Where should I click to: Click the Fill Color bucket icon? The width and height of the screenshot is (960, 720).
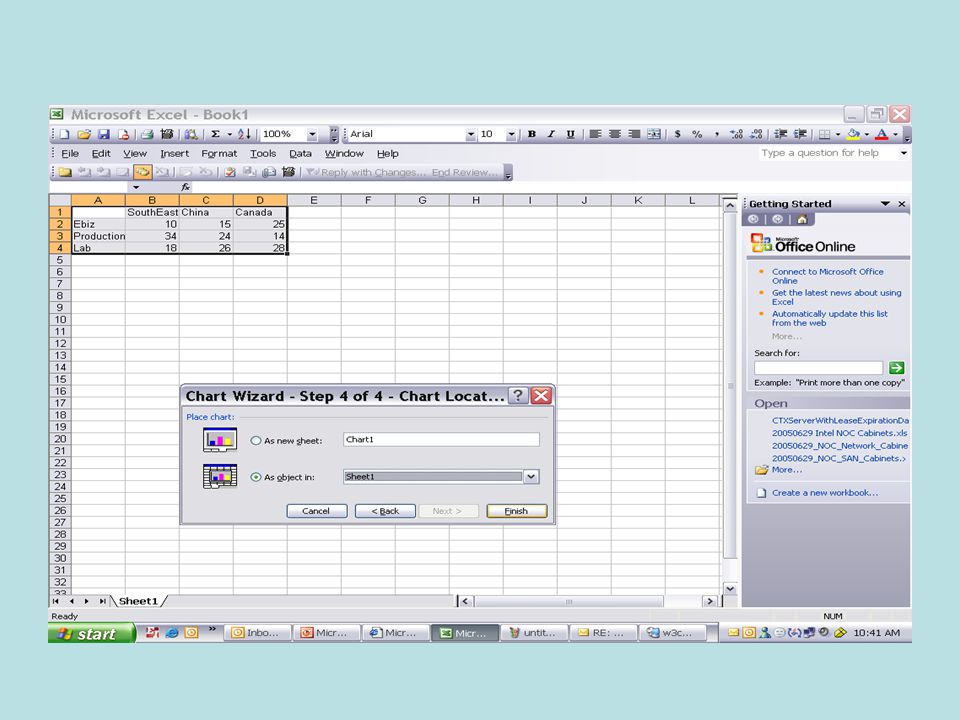(853, 134)
